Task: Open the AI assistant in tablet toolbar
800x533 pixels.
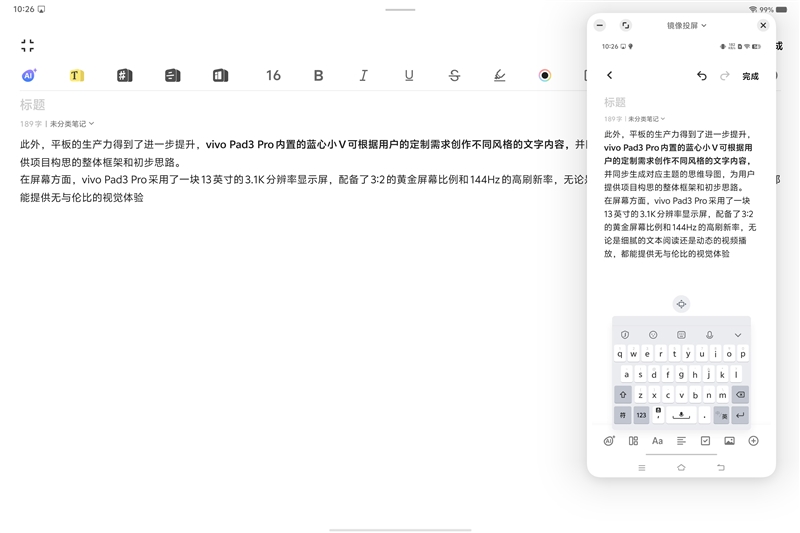Action: click(x=29, y=75)
